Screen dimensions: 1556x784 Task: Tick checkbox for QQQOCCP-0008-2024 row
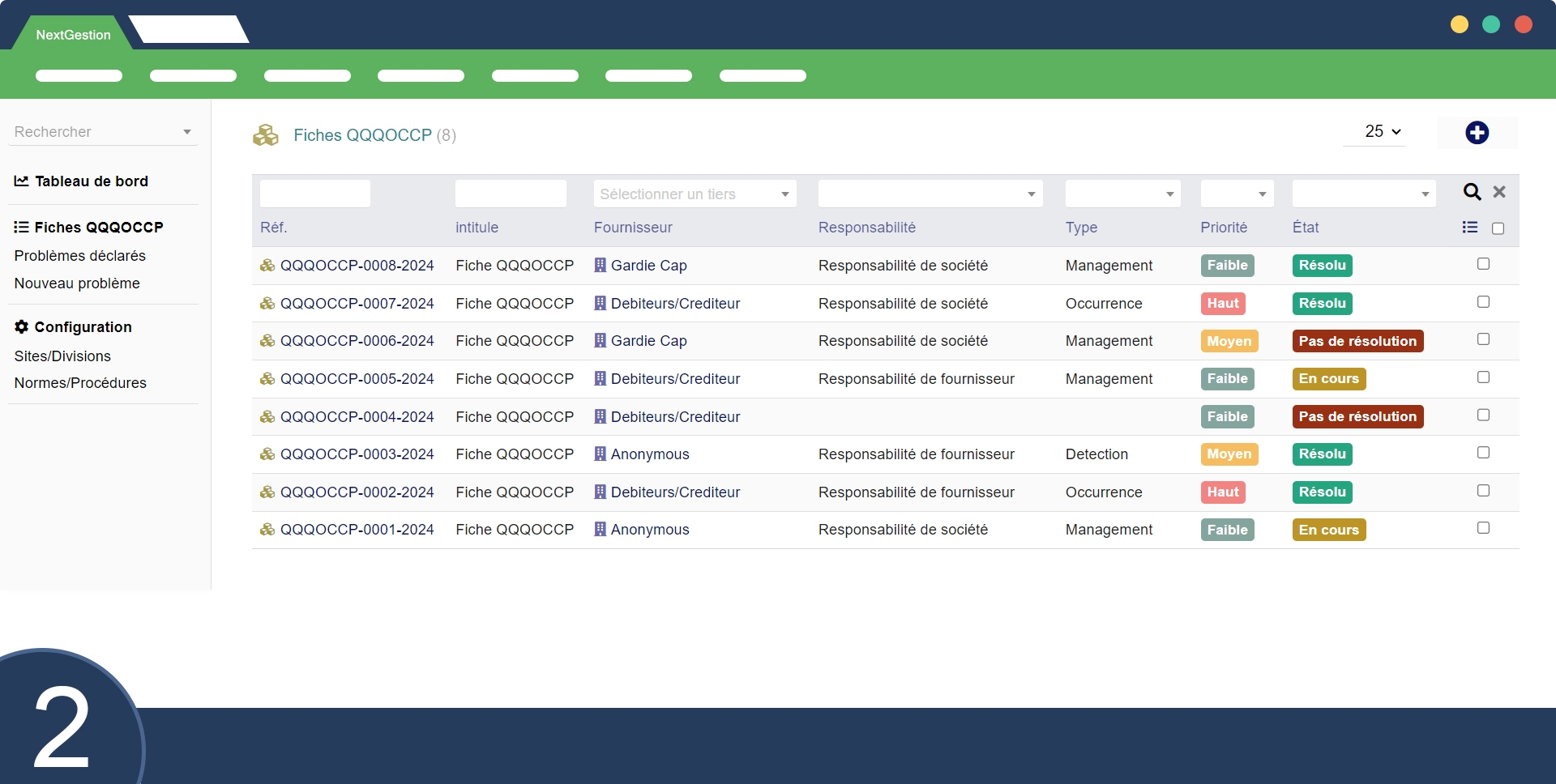tap(1483, 264)
